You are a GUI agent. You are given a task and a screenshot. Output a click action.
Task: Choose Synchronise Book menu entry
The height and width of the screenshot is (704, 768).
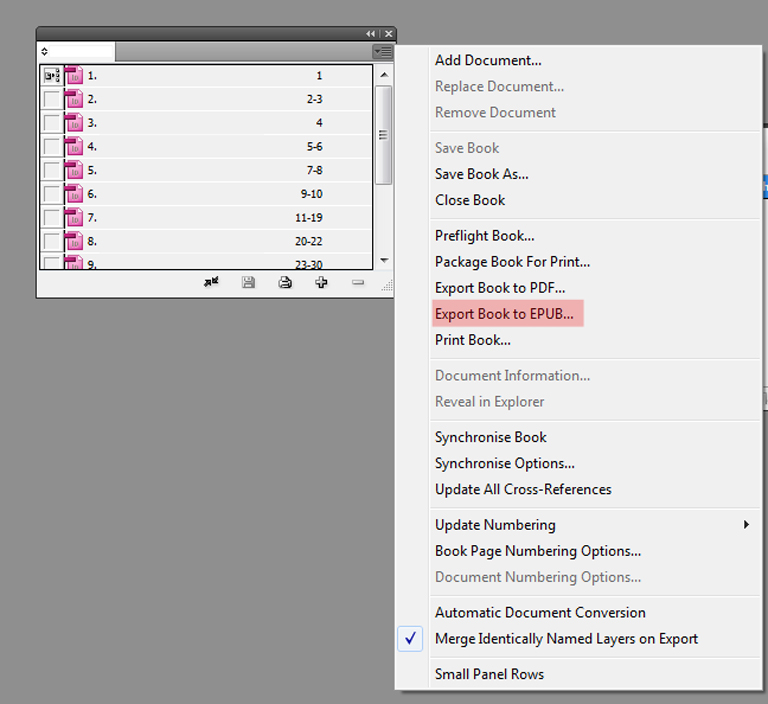point(491,437)
